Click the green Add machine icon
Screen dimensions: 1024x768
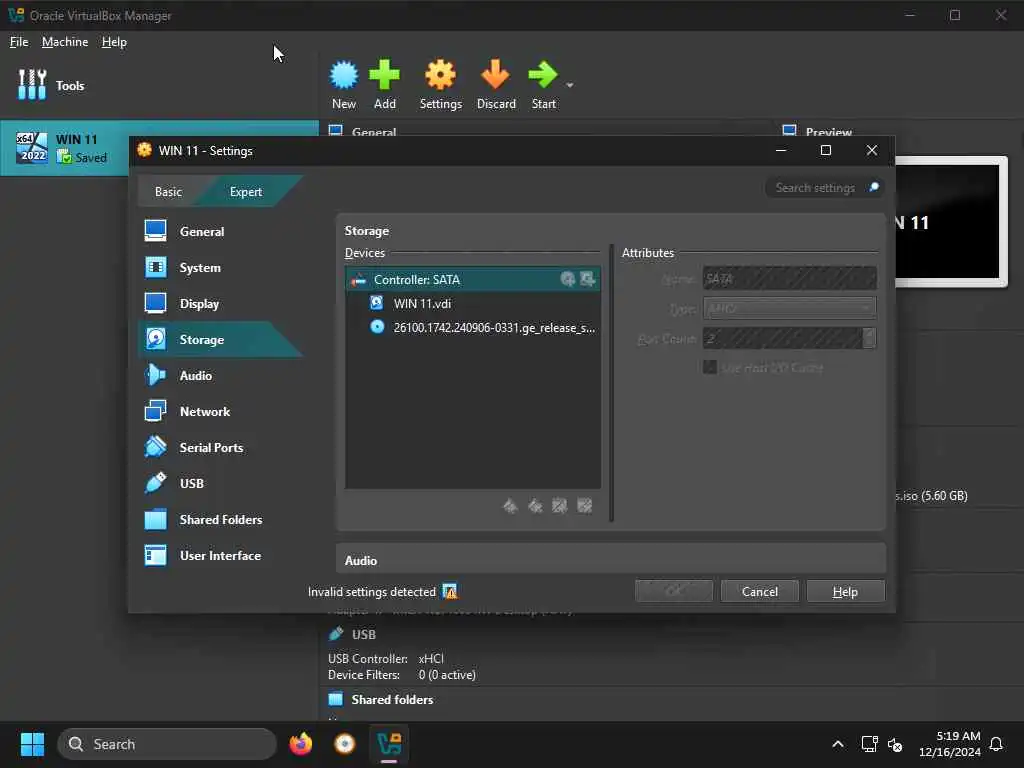tap(384, 75)
